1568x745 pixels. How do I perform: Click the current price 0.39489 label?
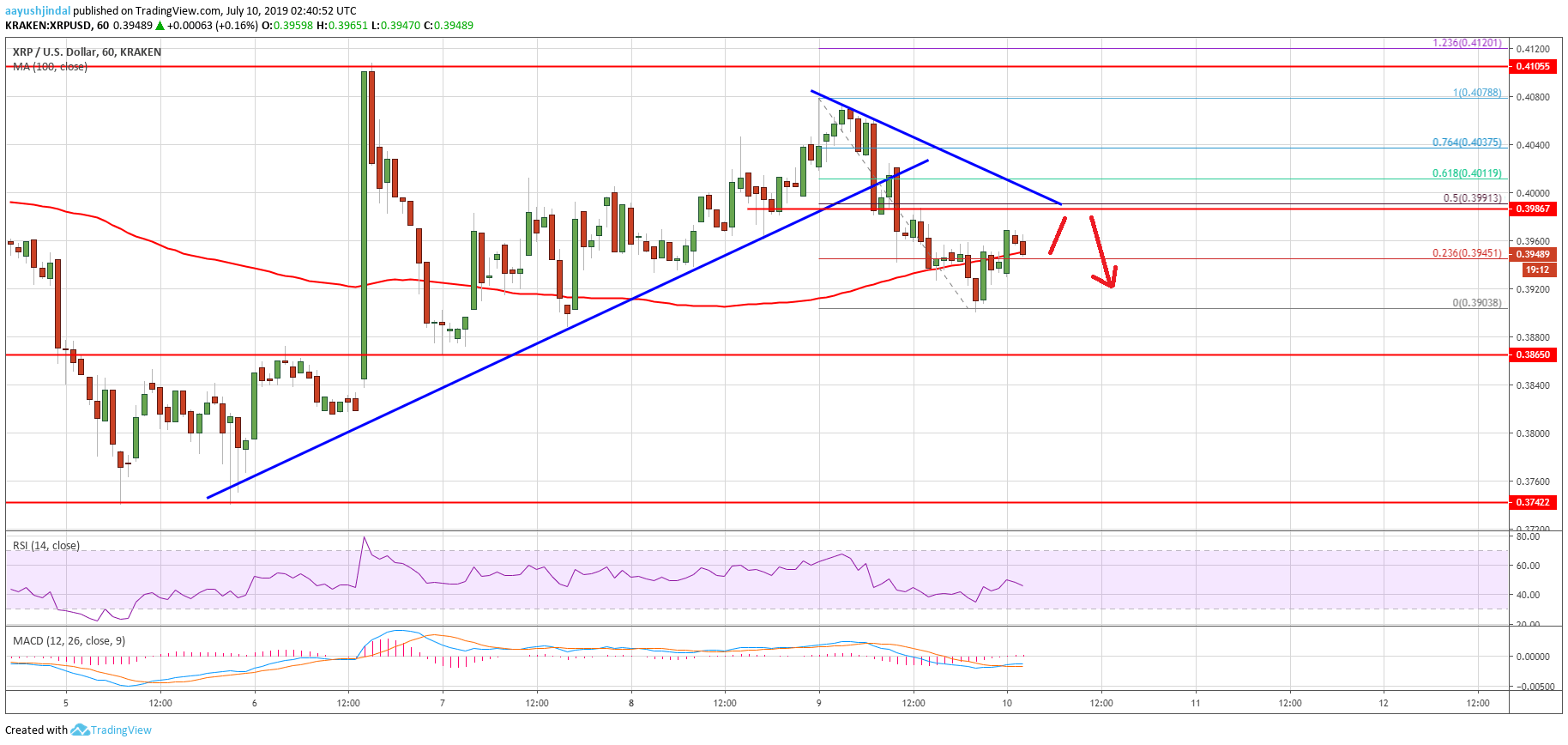tap(1534, 254)
